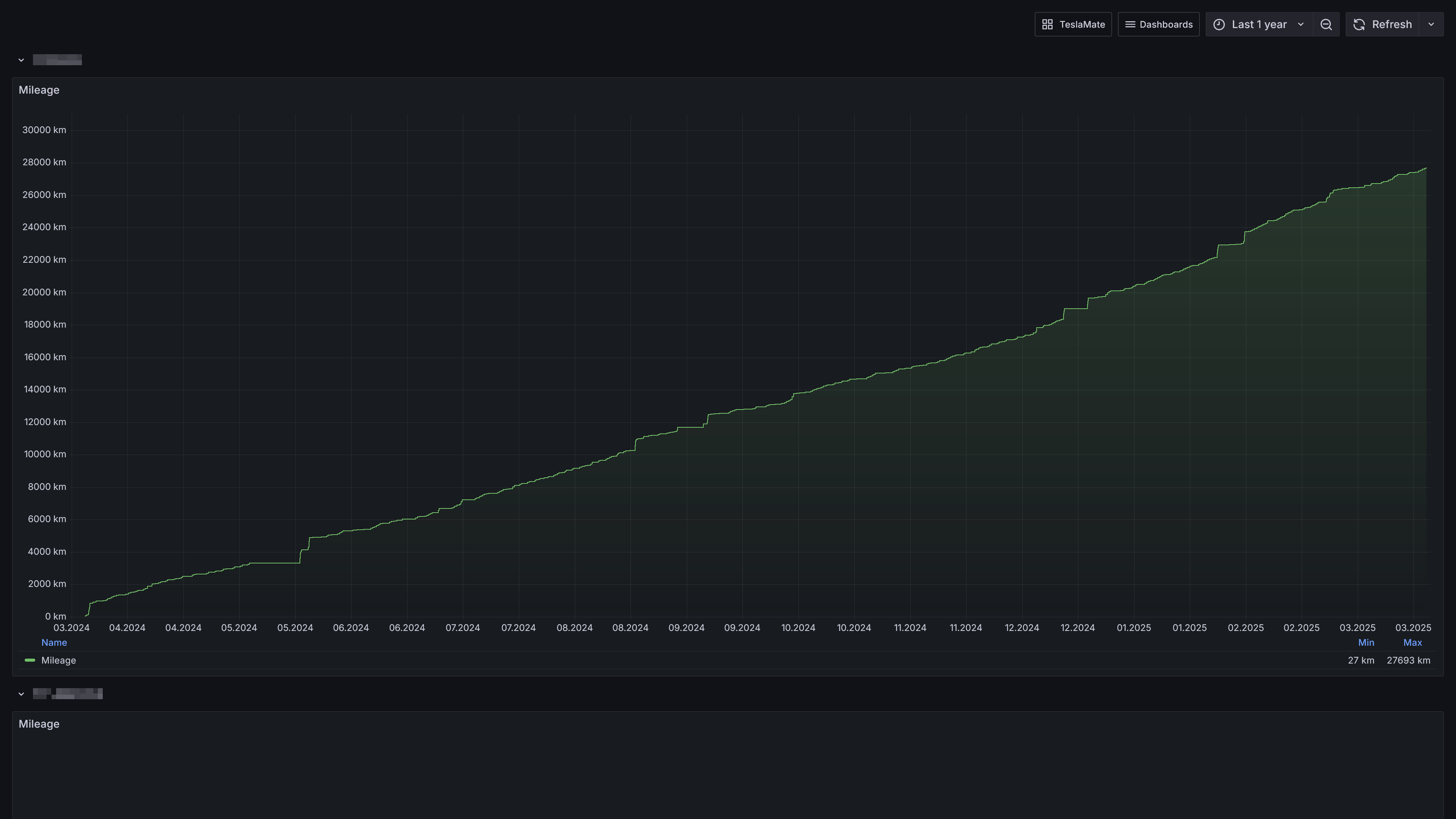Click the zoom out time range icon
The height and width of the screenshot is (819, 1456).
point(1326,24)
